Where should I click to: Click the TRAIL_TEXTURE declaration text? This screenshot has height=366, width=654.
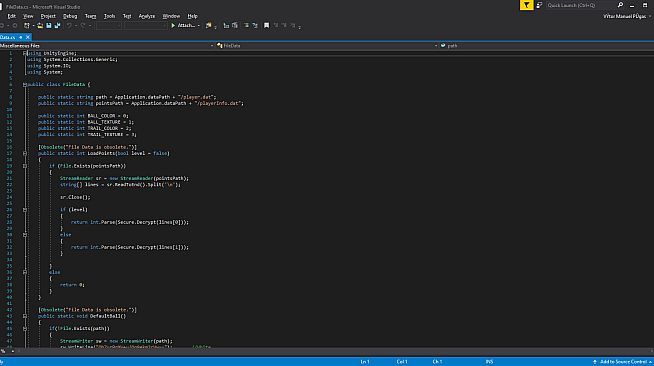[x=87, y=135]
